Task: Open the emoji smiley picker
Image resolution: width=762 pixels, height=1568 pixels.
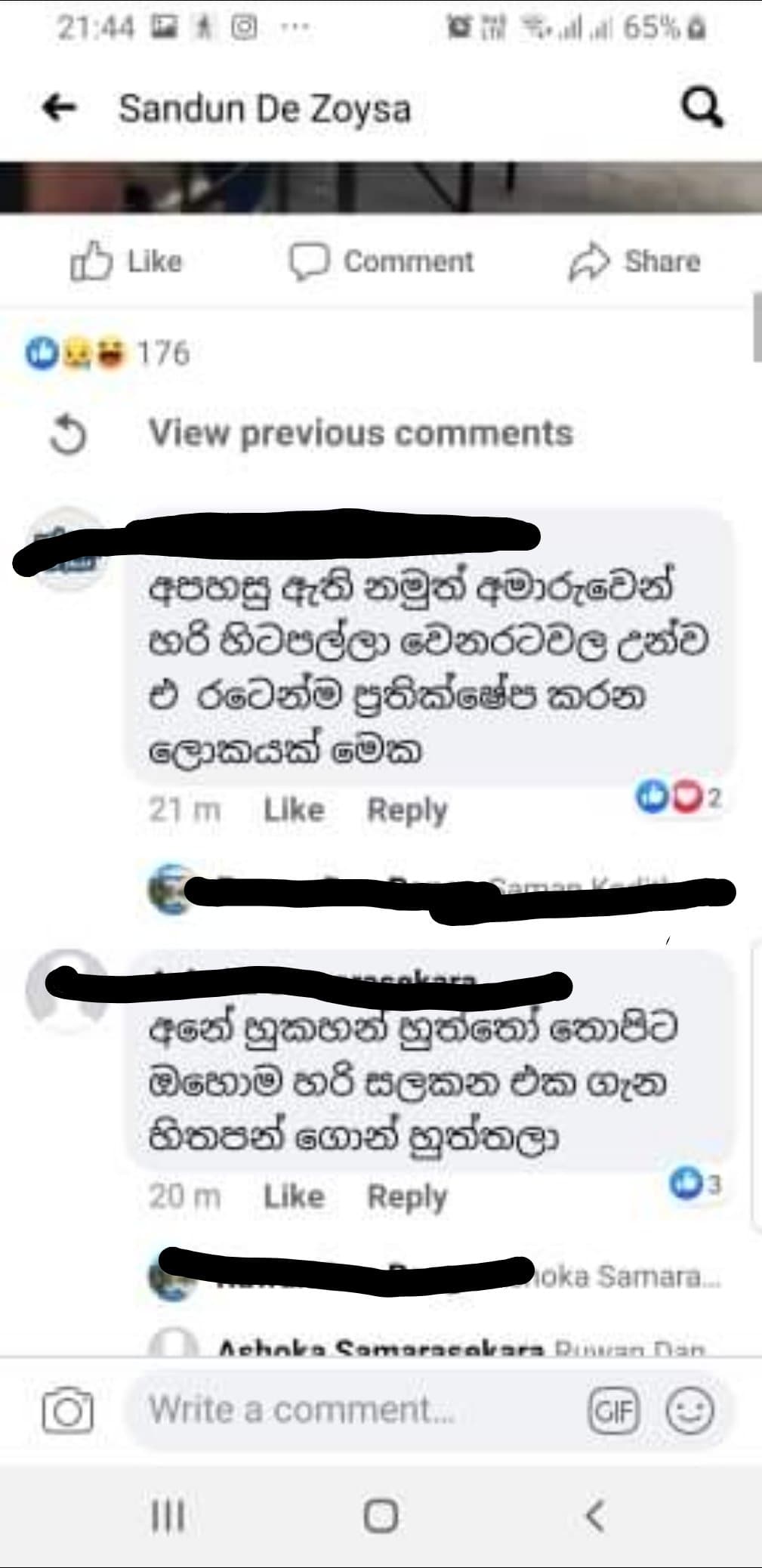Action: 689,1410
